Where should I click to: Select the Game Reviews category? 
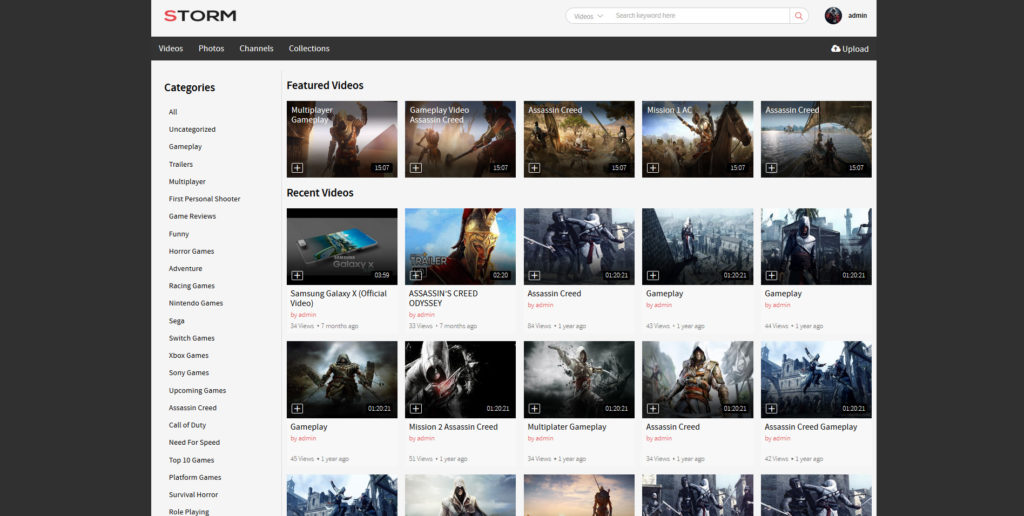192,216
